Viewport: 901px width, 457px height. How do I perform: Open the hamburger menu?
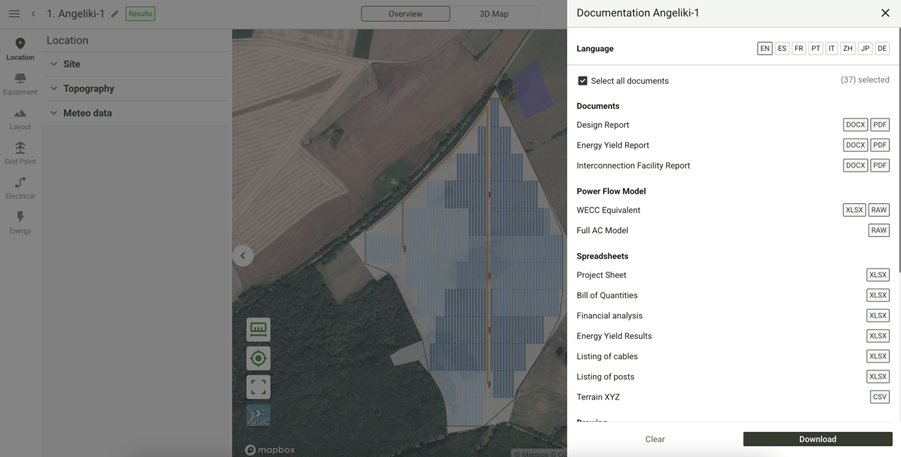coord(14,14)
